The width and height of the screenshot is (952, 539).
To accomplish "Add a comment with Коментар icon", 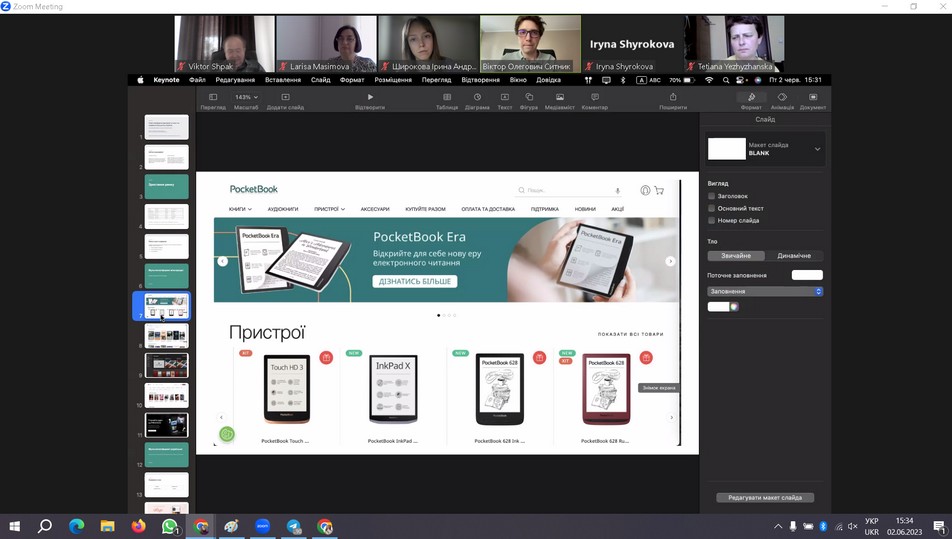I will (595, 97).
